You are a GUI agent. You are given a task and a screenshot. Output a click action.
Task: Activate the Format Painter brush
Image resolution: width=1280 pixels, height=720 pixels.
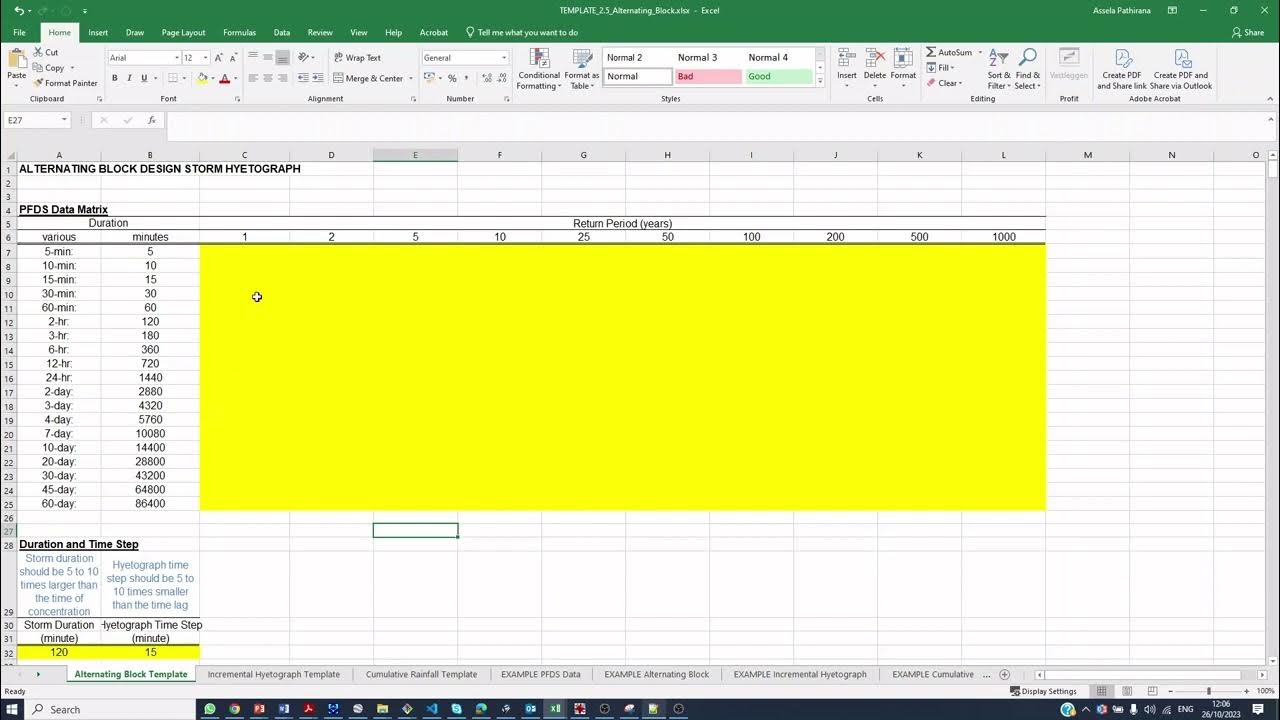(x=38, y=83)
